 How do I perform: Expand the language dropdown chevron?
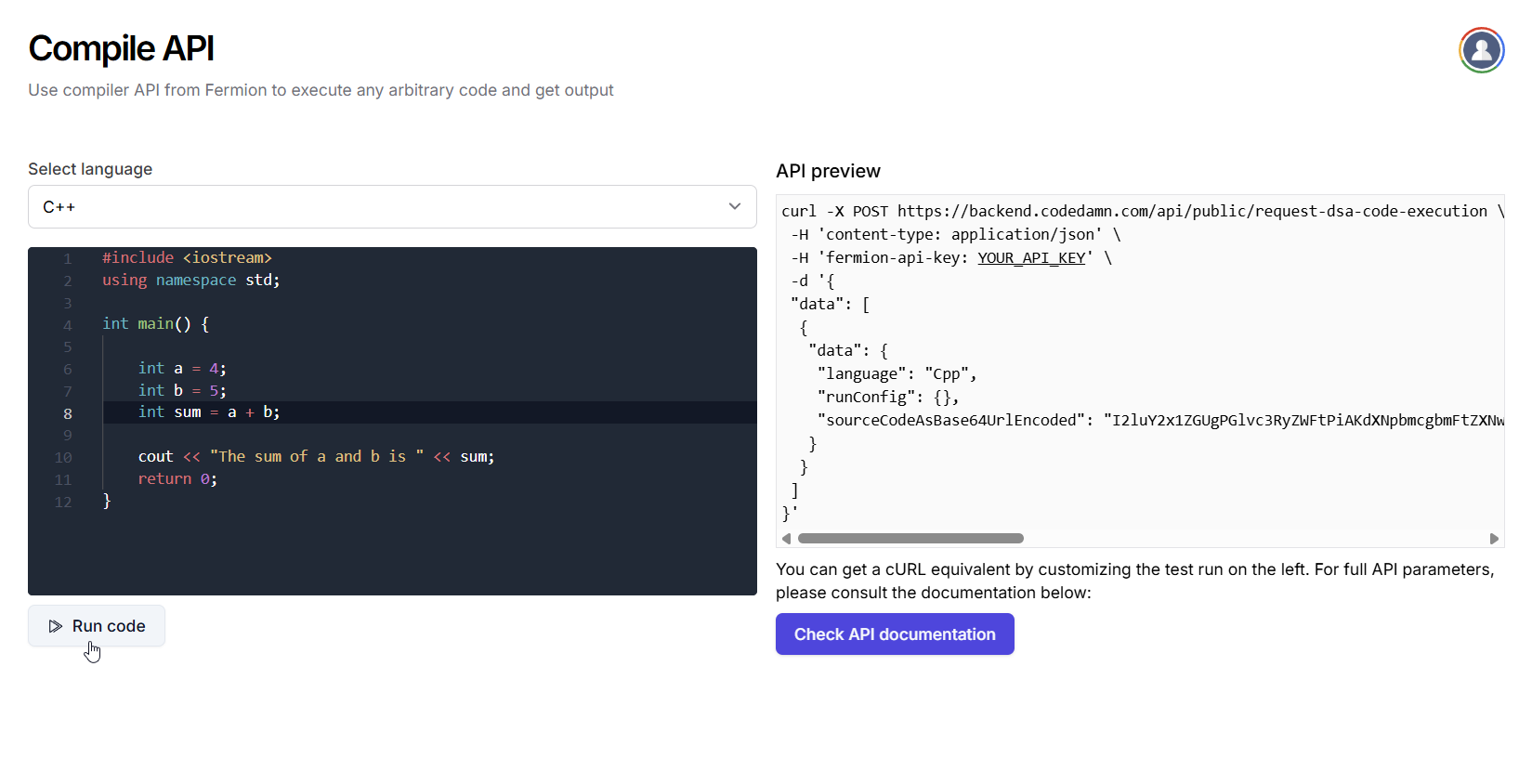[x=735, y=206]
